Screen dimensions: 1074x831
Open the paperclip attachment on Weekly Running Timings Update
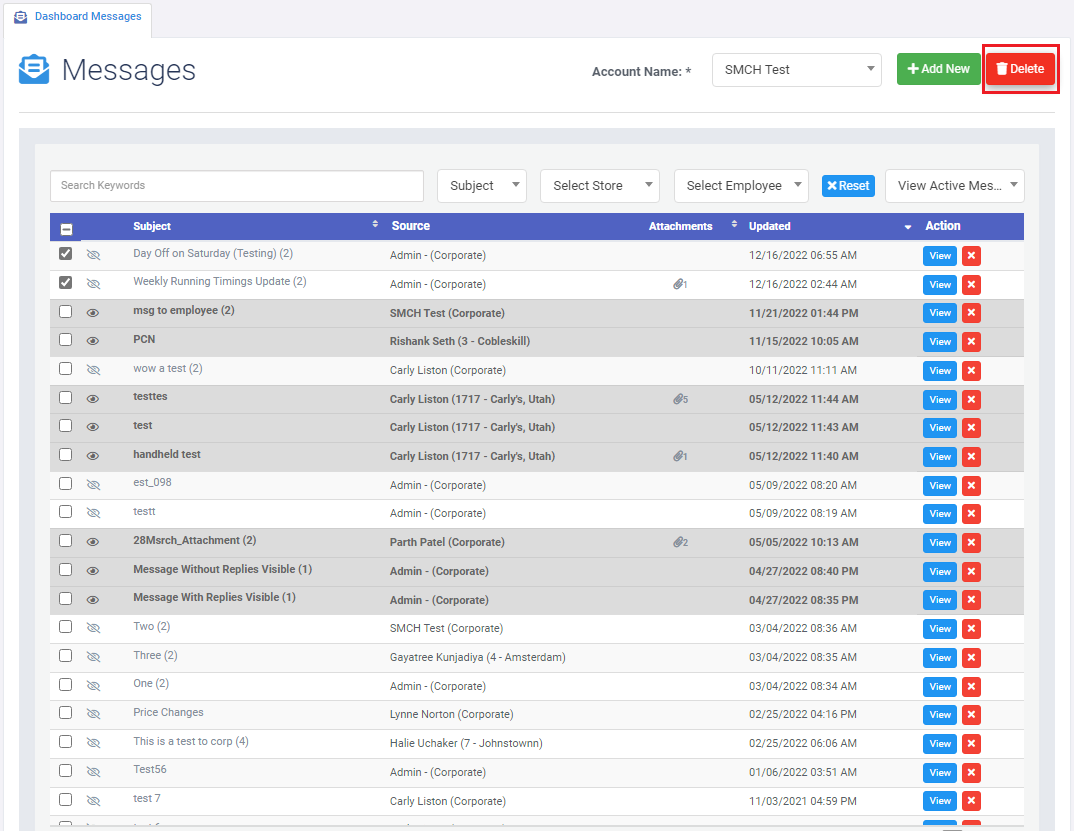681,284
